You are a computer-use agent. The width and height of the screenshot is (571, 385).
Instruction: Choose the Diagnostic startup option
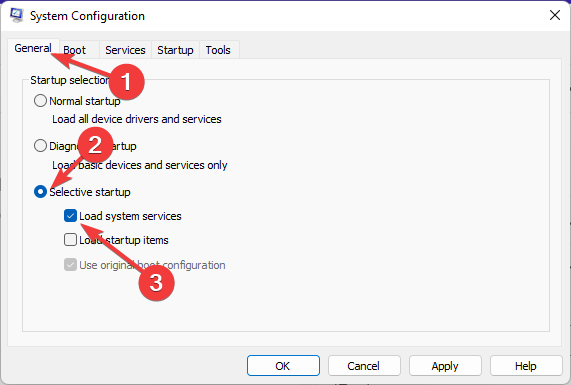(x=40, y=146)
